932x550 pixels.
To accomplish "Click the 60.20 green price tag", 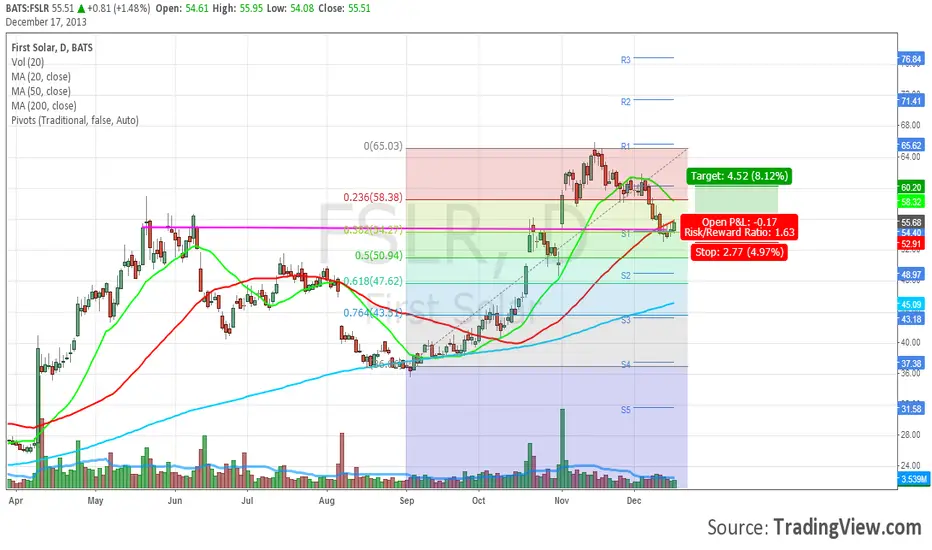I will coord(911,187).
